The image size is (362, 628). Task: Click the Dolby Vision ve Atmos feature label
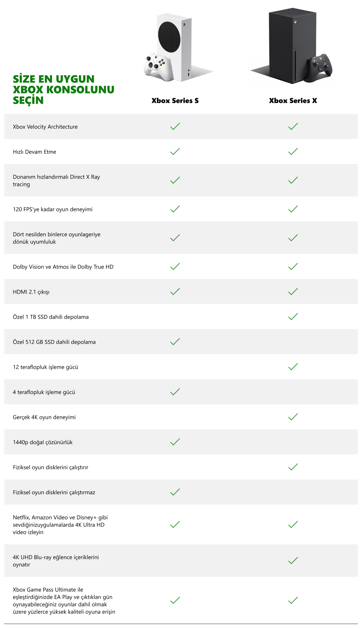tap(63, 267)
